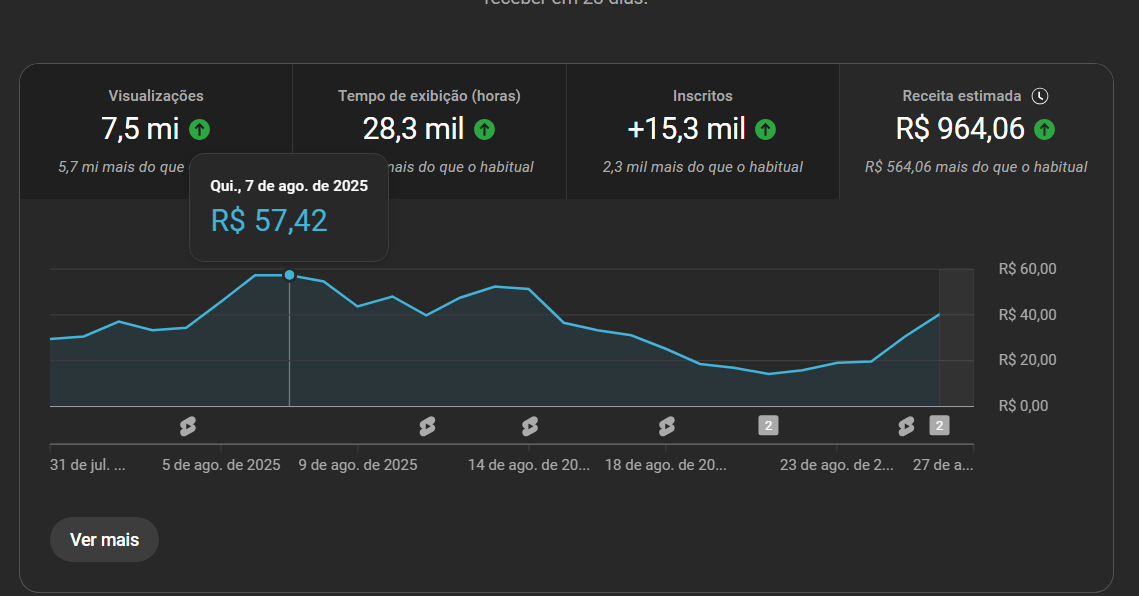Viewport: 1139px width, 596px height.
Task: Click the R$ 40,00 axis label
Action: pos(1028,315)
